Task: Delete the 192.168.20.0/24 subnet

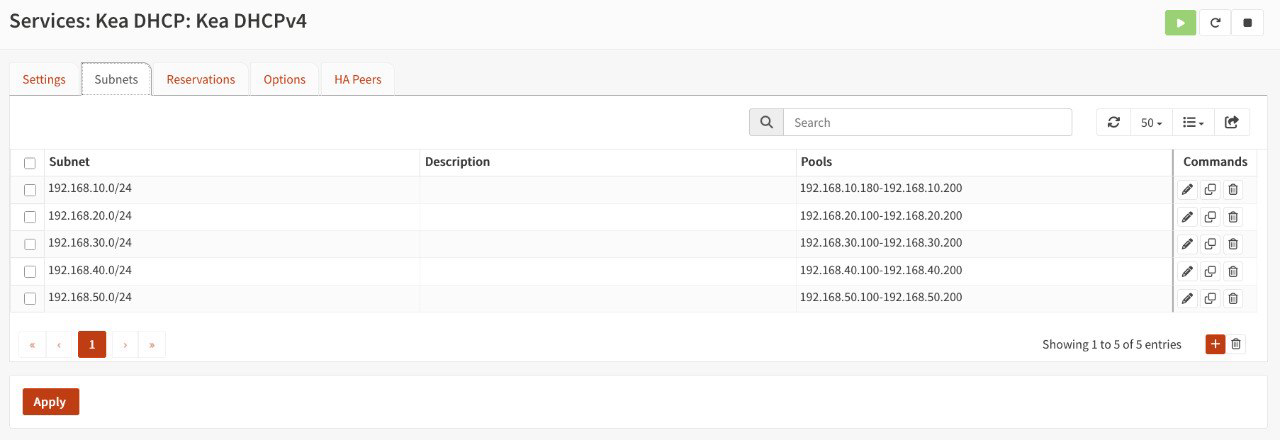Action: 1233,216
